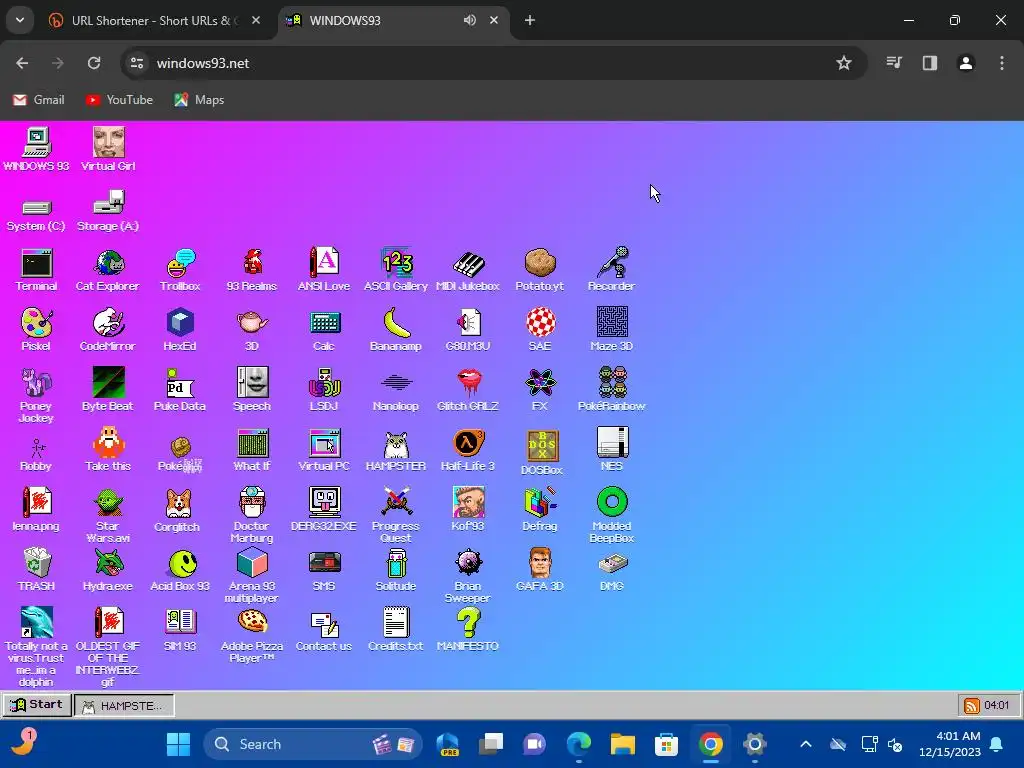The width and height of the screenshot is (1024, 768).
Task: Launch Maze 3D icon
Action: click(612, 330)
